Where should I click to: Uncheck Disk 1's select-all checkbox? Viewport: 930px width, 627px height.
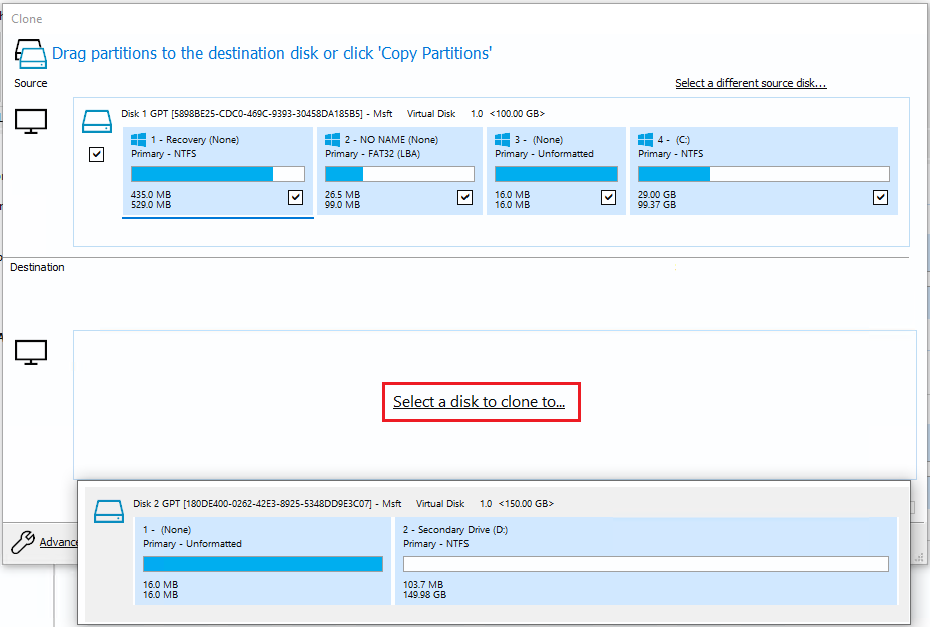(x=97, y=154)
